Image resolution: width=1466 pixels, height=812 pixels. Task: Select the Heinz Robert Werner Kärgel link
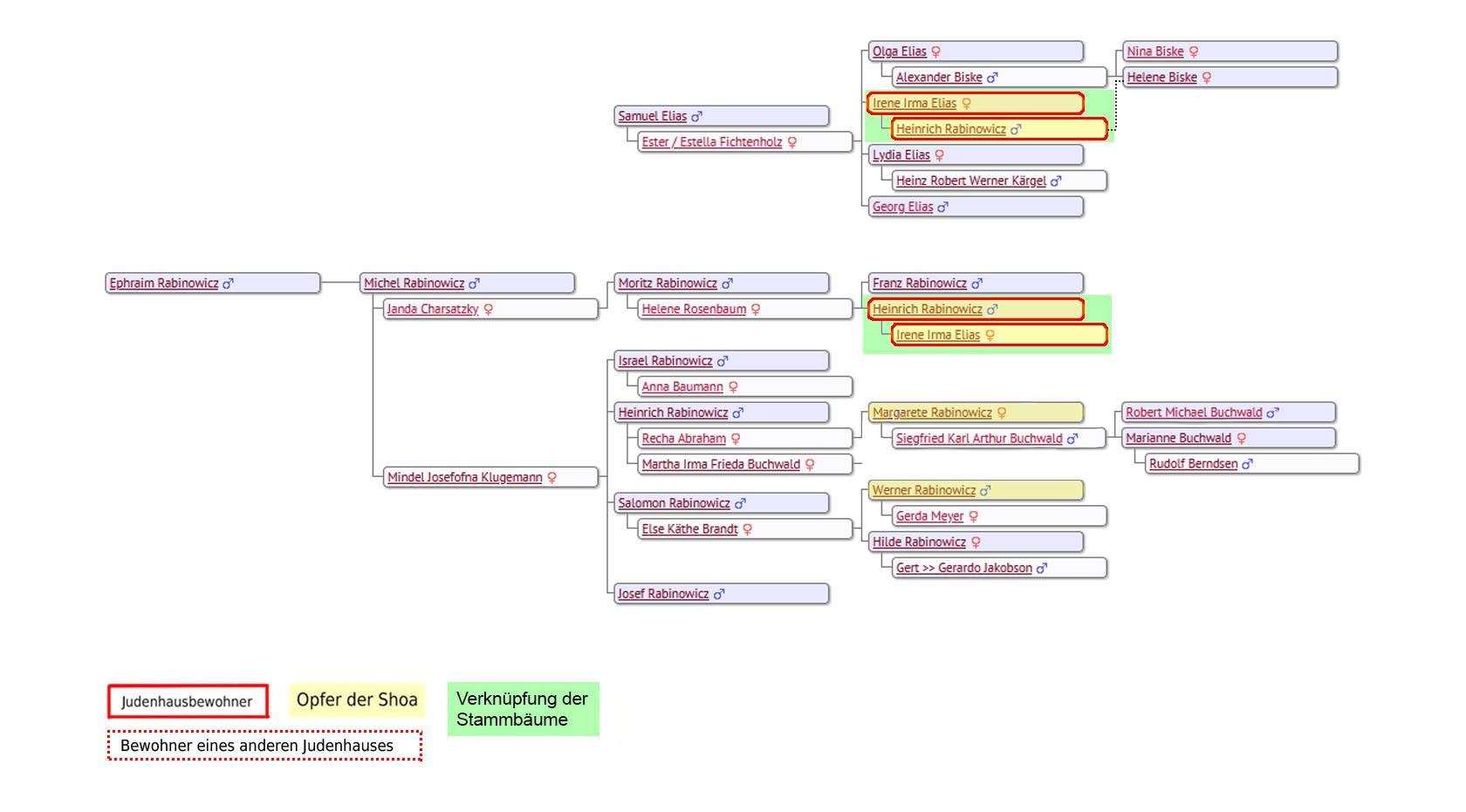point(970,181)
